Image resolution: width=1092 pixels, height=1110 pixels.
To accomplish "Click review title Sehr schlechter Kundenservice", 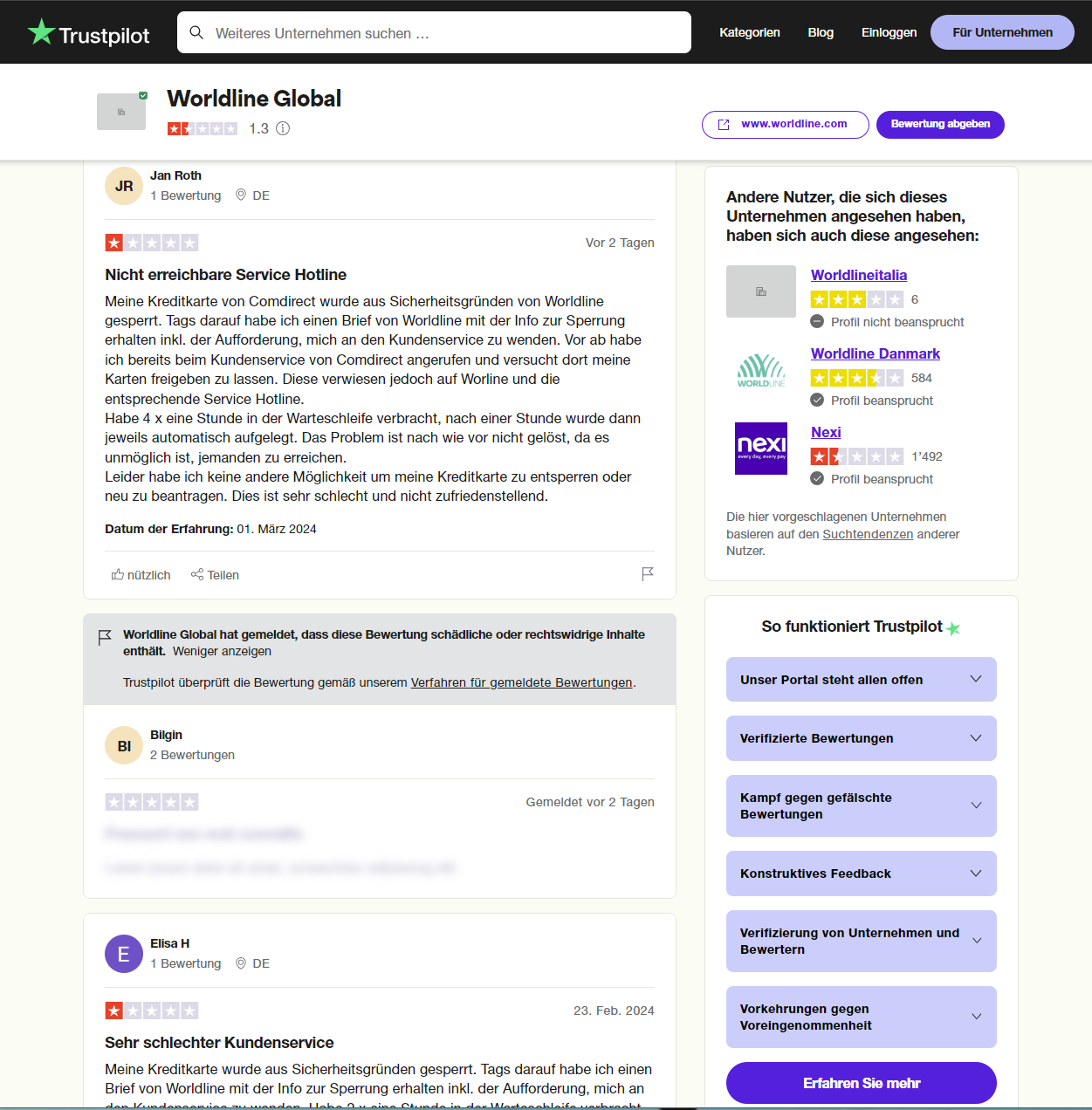I will pyautogui.click(x=219, y=1043).
